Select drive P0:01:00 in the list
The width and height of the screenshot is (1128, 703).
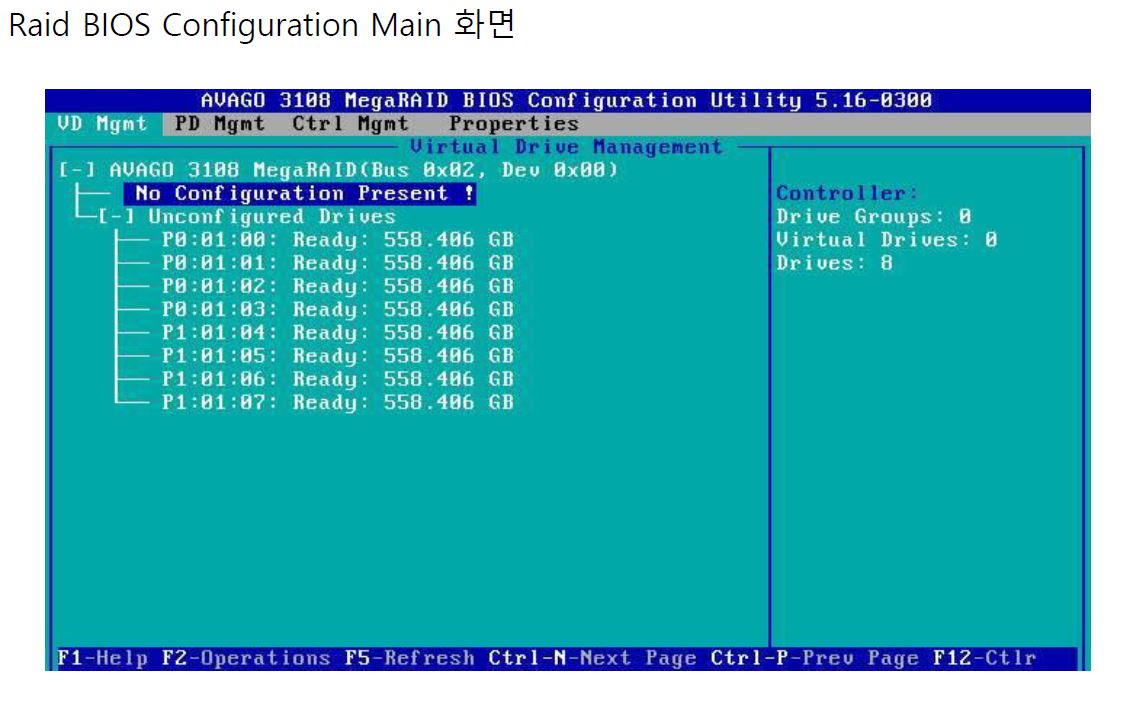(x=337, y=240)
